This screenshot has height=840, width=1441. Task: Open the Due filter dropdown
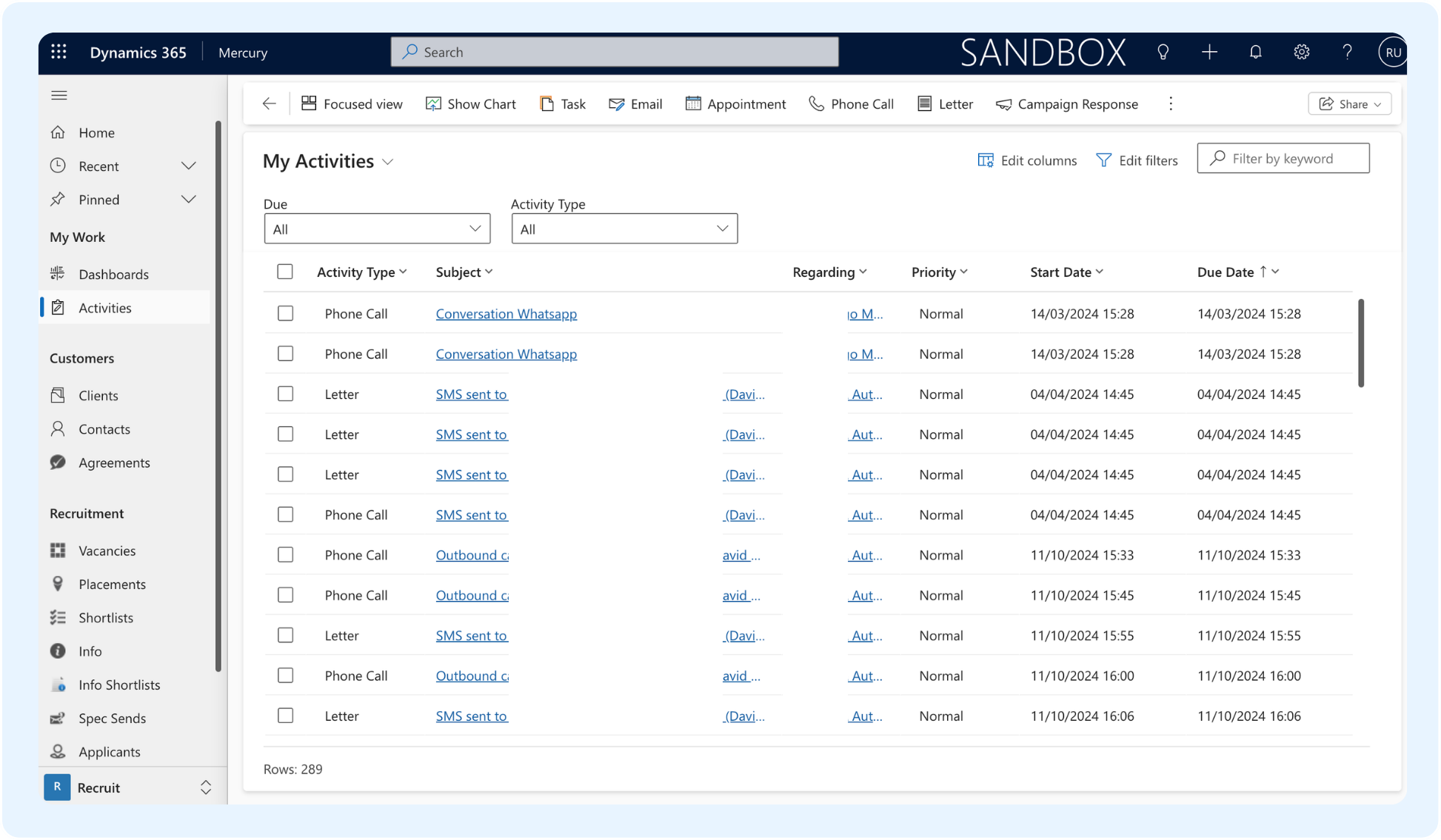377,229
